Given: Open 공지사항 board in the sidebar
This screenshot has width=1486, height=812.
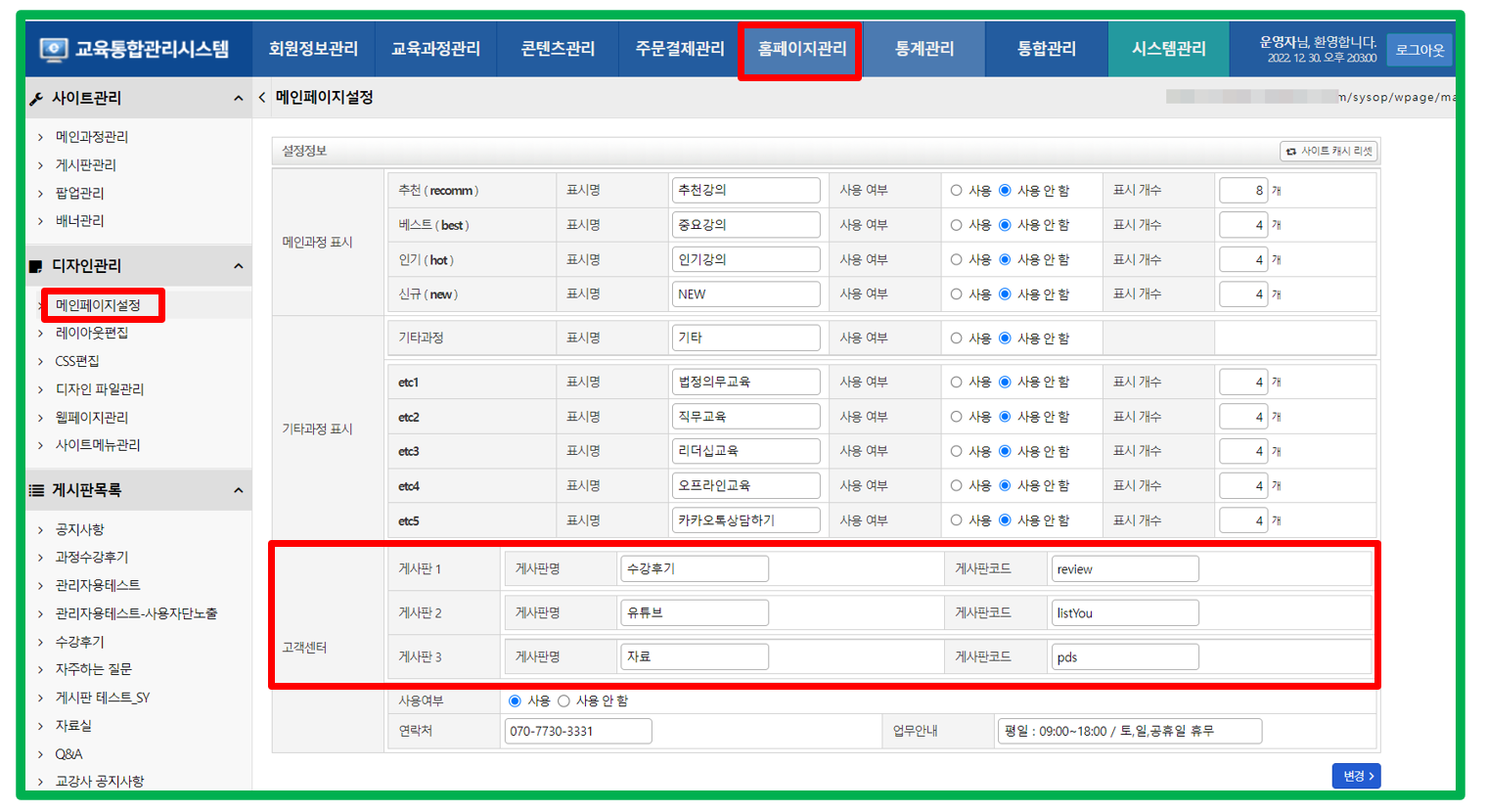Looking at the screenshot, I should [79, 529].
